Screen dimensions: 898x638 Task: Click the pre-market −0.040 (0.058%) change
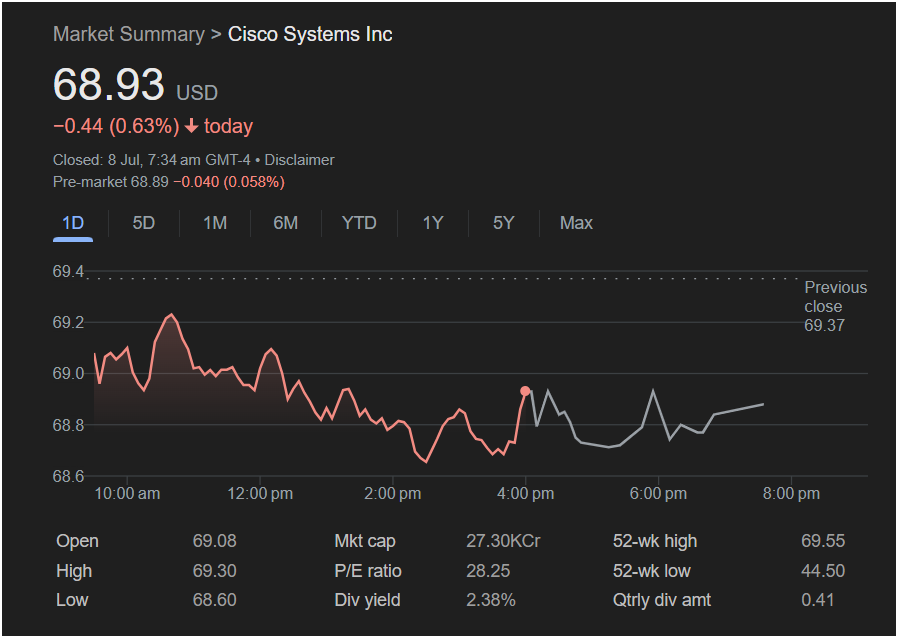pyautogui.click(x=229, y=182)
